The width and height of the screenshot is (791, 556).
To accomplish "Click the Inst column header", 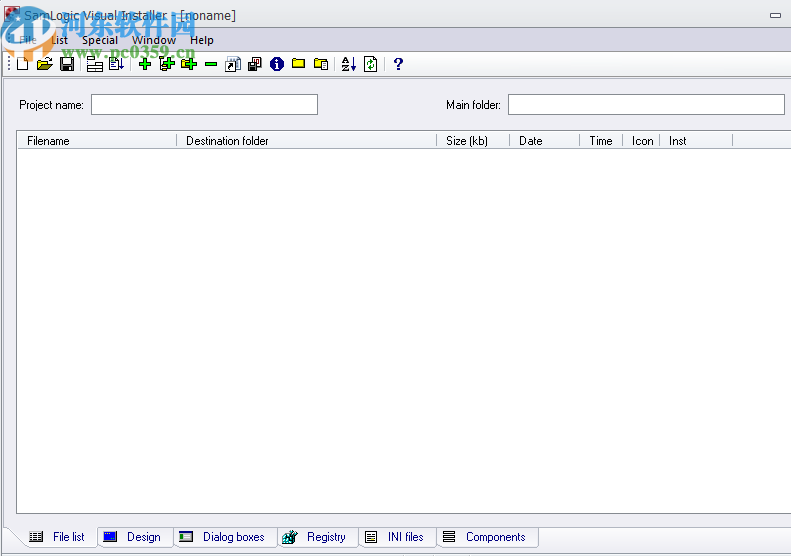I will coord(696,141).
